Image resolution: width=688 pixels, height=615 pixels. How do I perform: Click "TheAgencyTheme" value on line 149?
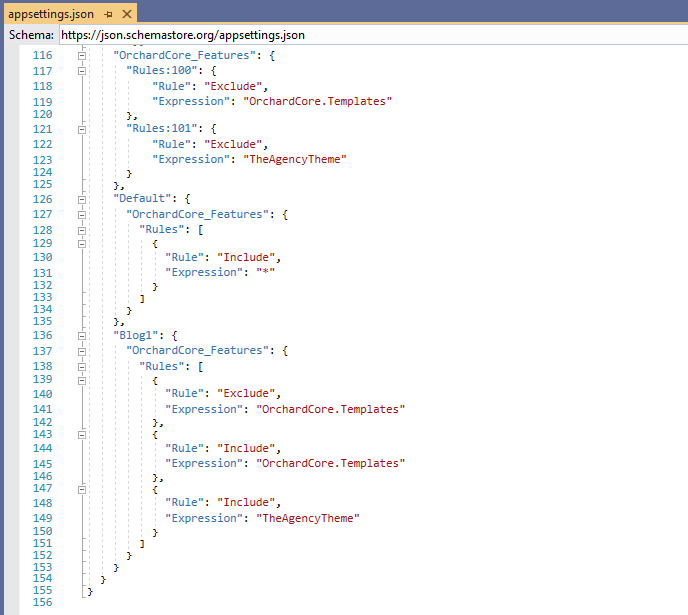pos(308,518)
